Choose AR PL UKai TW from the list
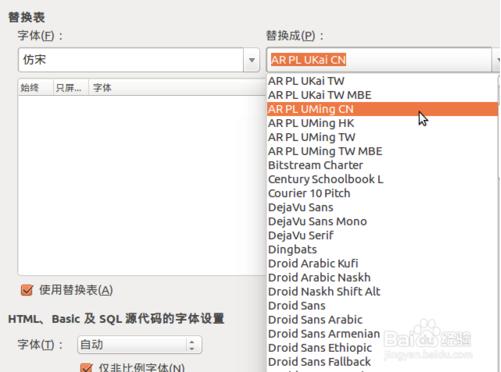501x372 pixels. 382,81
